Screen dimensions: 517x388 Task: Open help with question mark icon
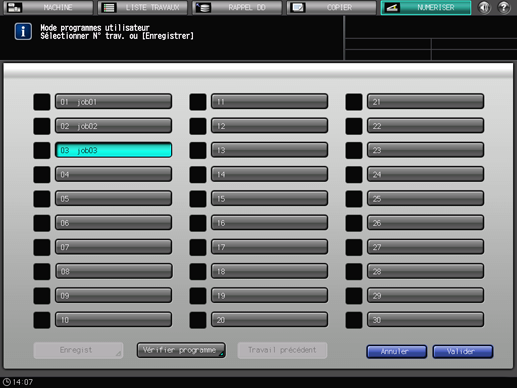pyautogui.click(x=504, y=7)
